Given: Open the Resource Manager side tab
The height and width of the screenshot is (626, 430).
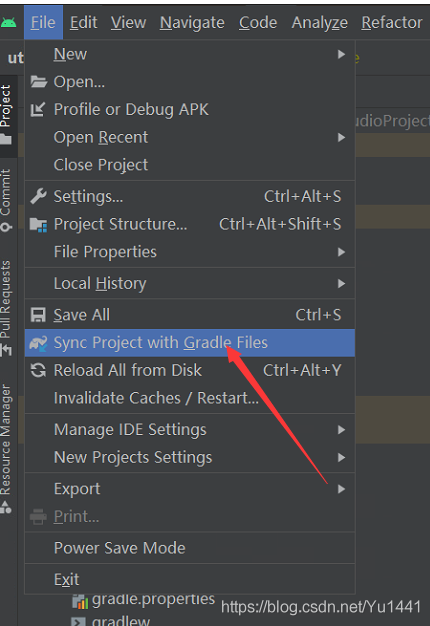Looking at the screenshot, I should pyautogui.click(x=6, y=449).
